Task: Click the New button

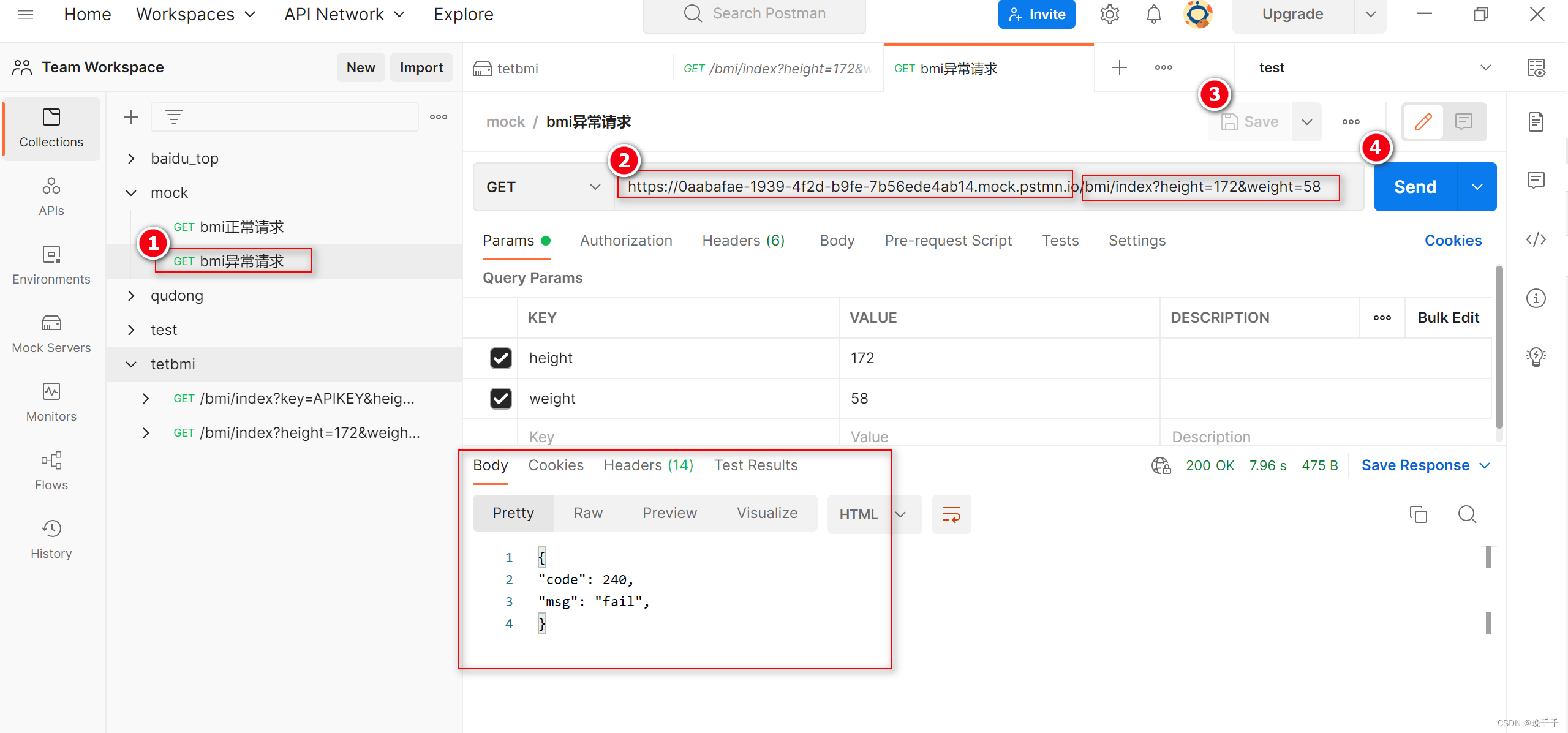Action: point(361,67)
